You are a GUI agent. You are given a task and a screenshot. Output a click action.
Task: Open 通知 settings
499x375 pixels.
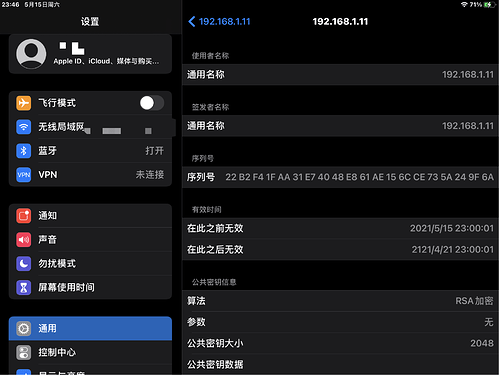(x=90, y=216)
